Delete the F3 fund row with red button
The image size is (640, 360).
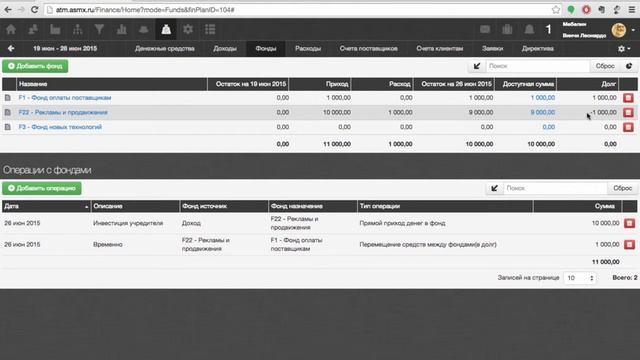(x=628, y=127)
